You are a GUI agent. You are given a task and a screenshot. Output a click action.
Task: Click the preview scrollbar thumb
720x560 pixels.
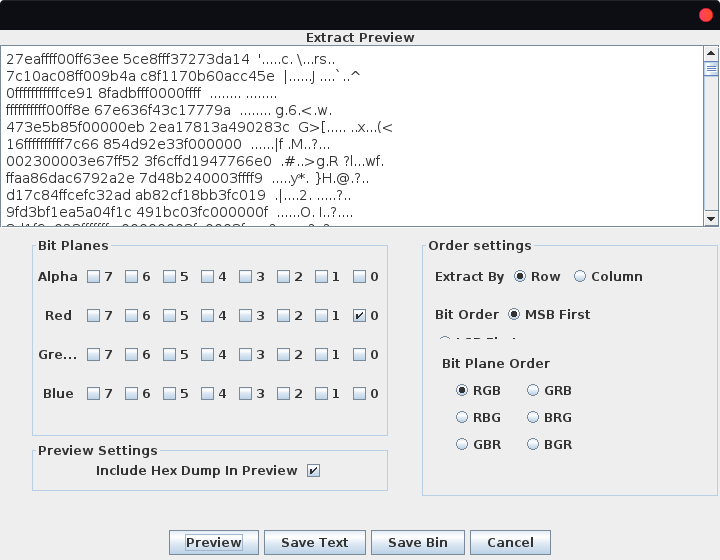(711, 69)
